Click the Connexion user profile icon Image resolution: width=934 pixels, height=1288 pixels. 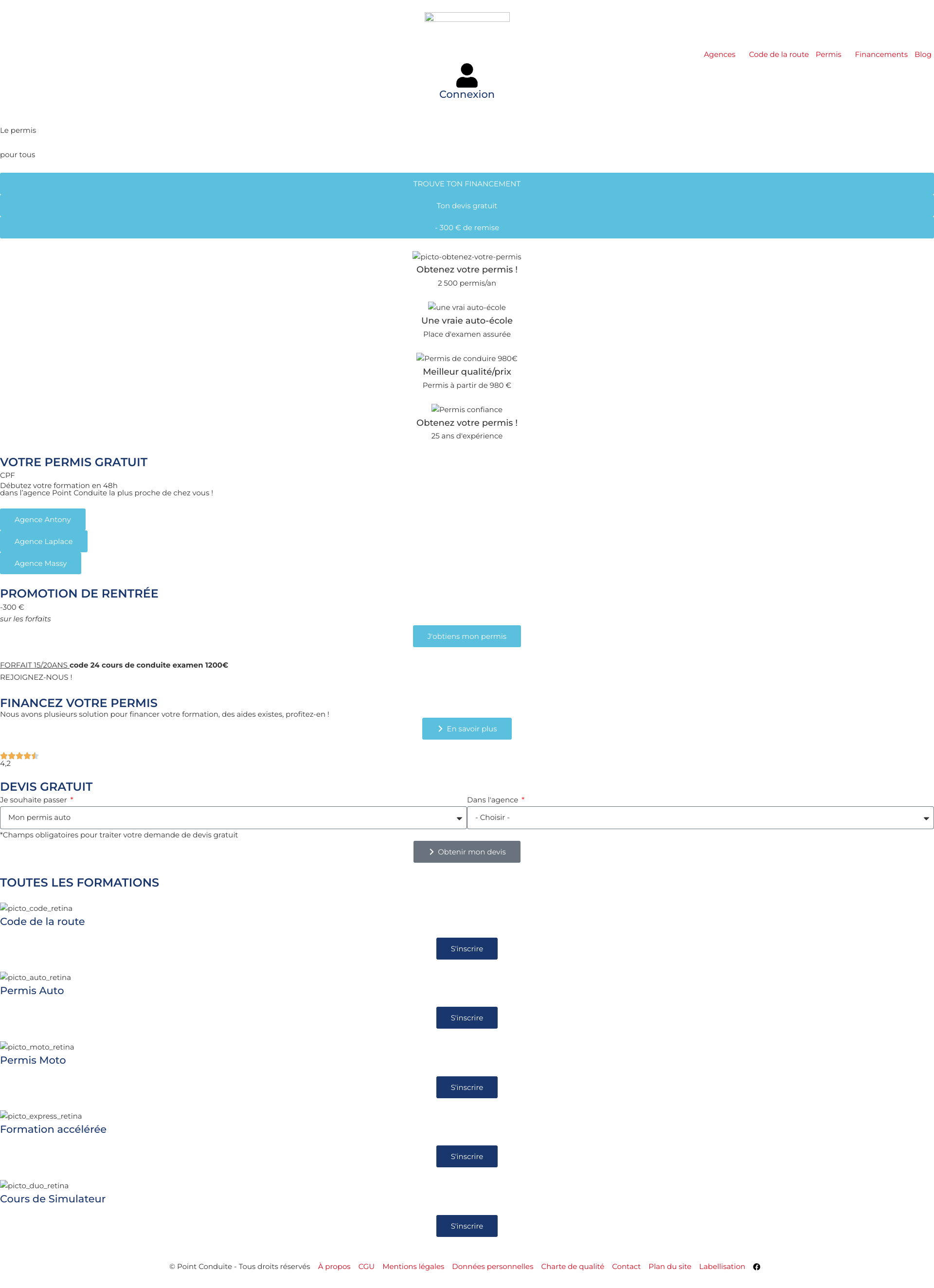467,75
